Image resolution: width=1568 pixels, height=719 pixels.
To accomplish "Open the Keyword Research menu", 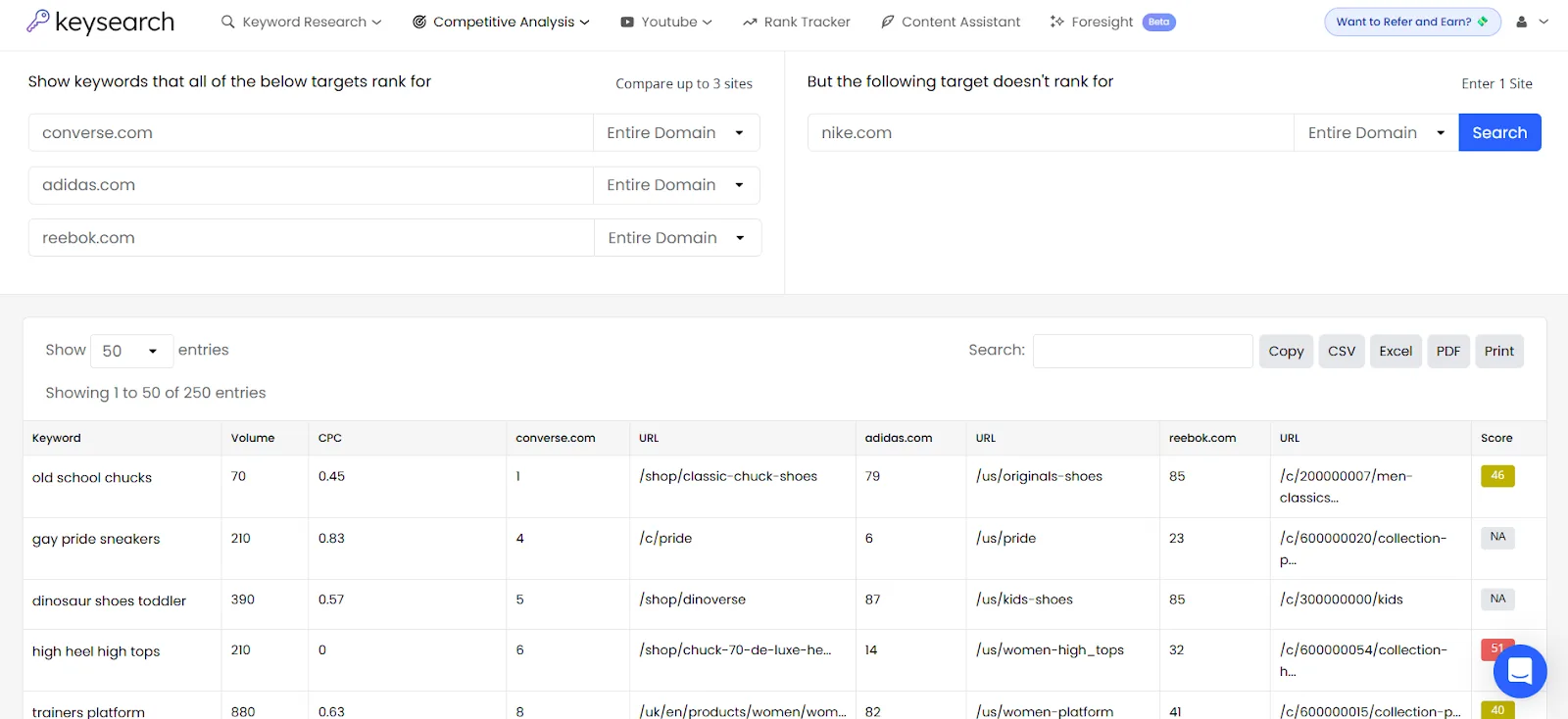I will coord(302,22).
